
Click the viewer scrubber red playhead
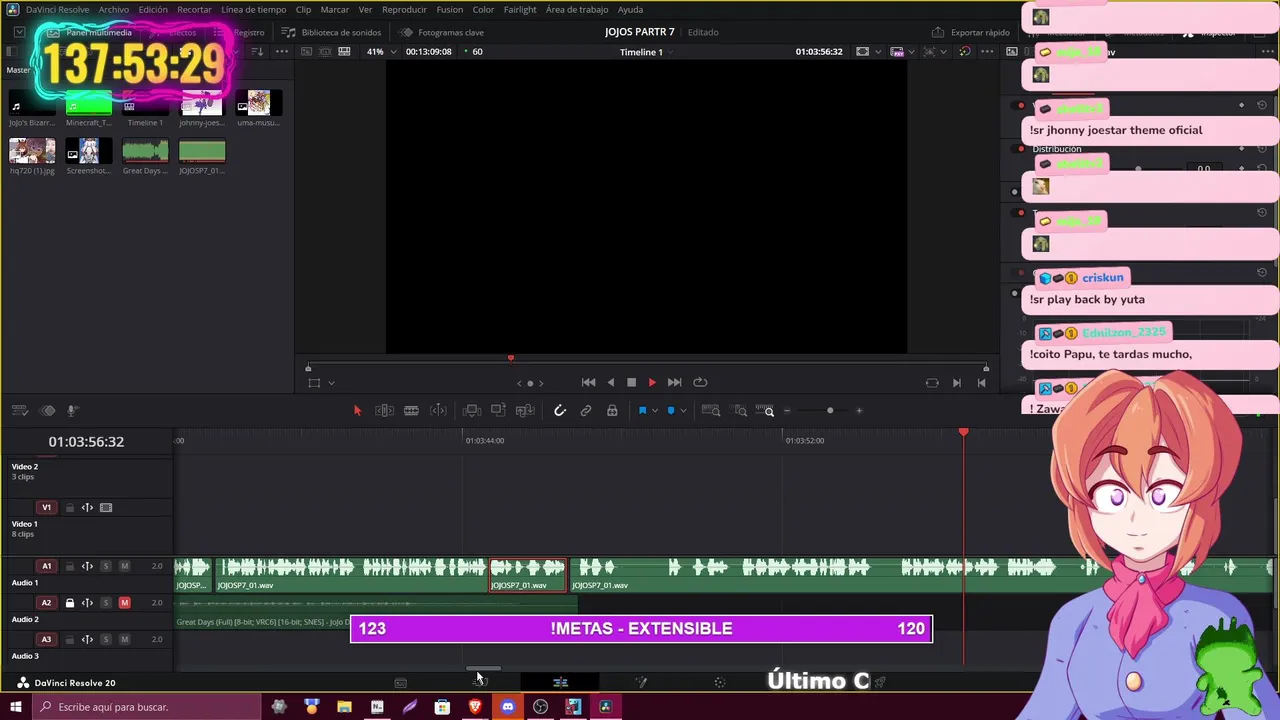click(x=511, y=358)
